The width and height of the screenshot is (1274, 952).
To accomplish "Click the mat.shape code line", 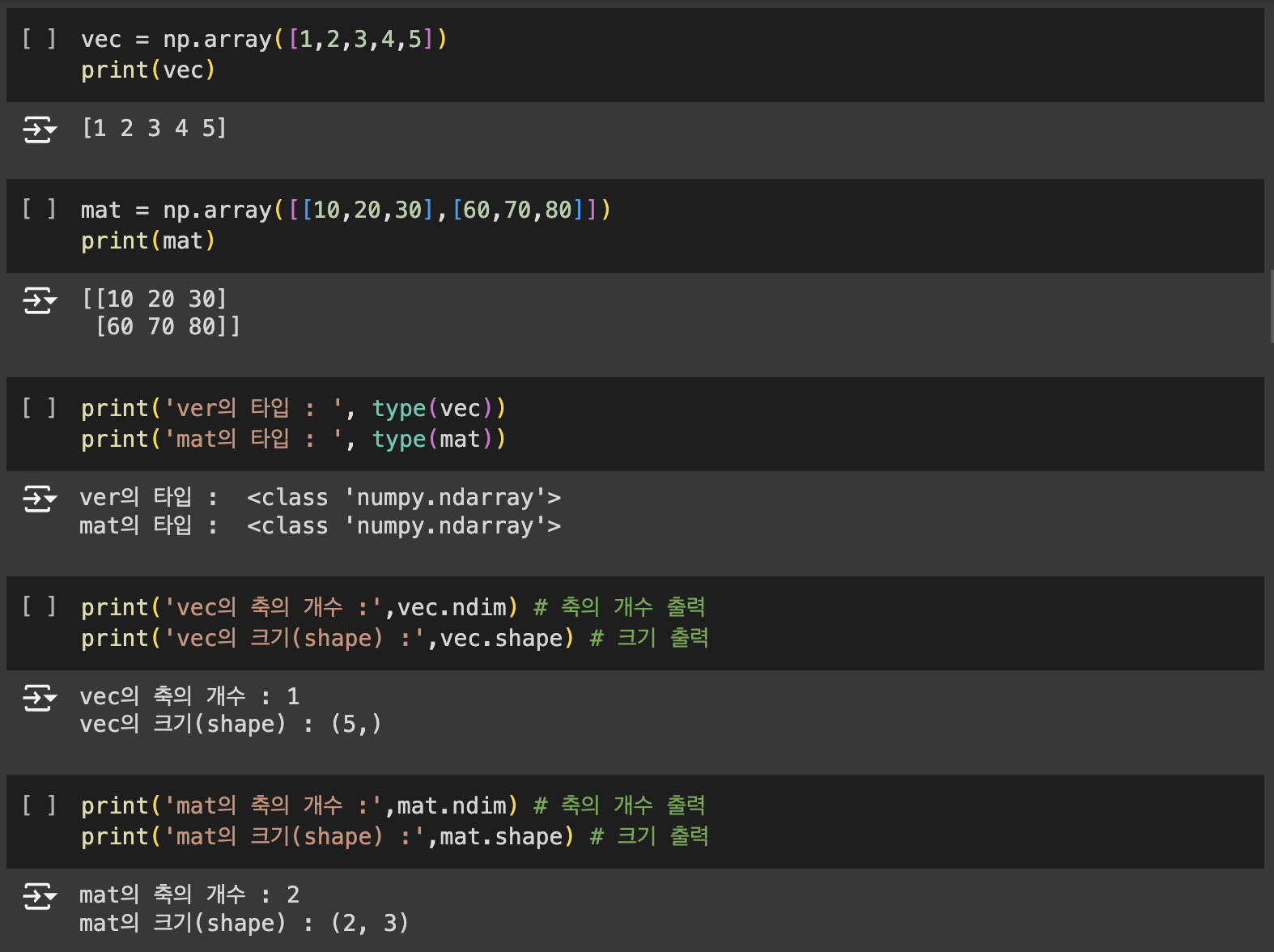I will pos(394,837).
